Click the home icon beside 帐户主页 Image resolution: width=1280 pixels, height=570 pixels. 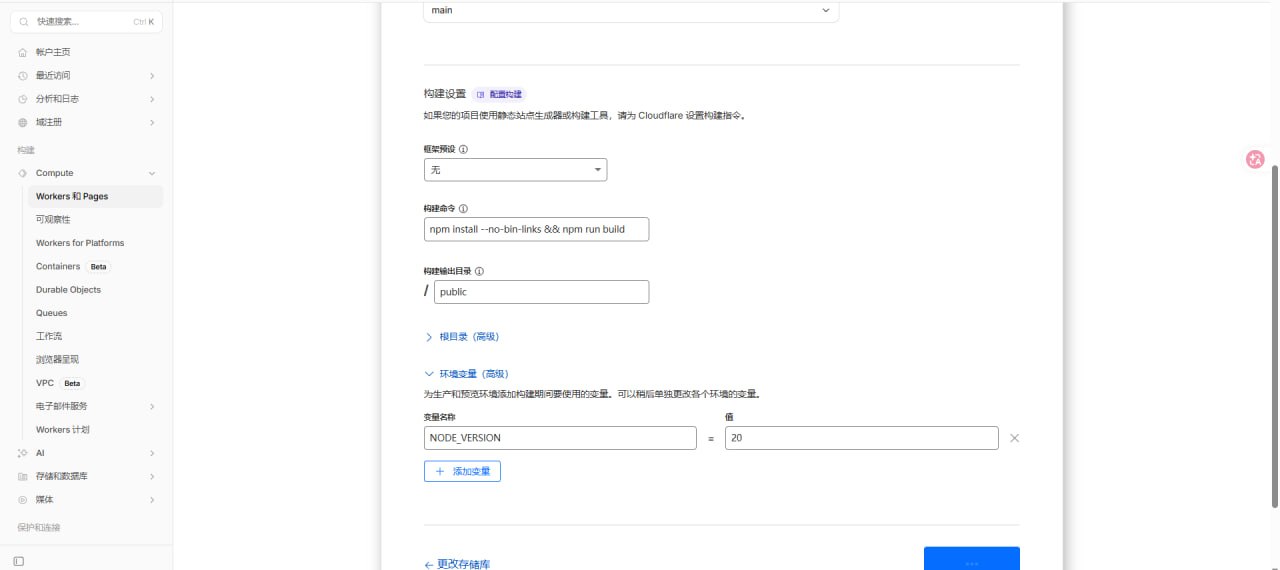coord(22,52)
